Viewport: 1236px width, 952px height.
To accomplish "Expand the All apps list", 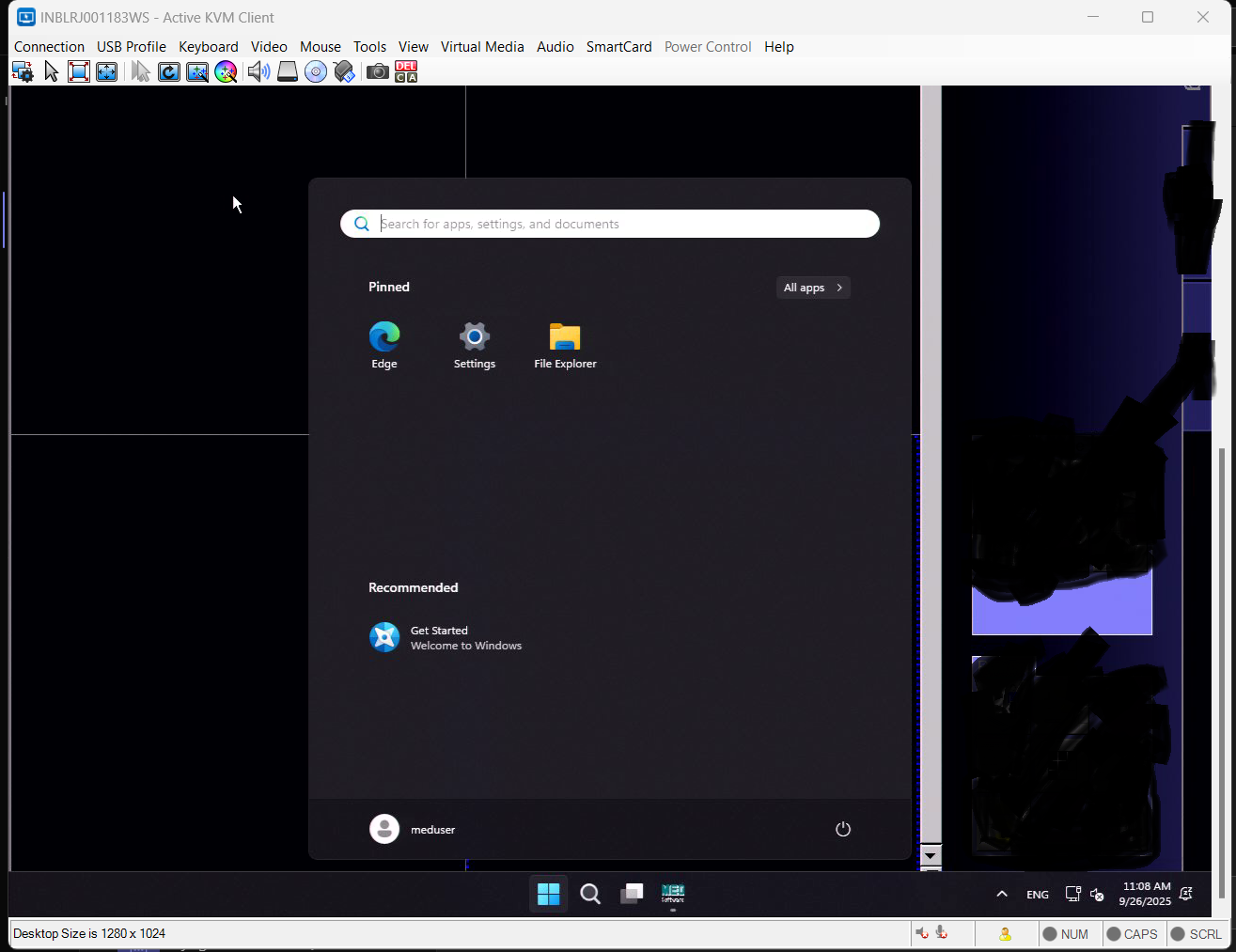I will point(812,287).
